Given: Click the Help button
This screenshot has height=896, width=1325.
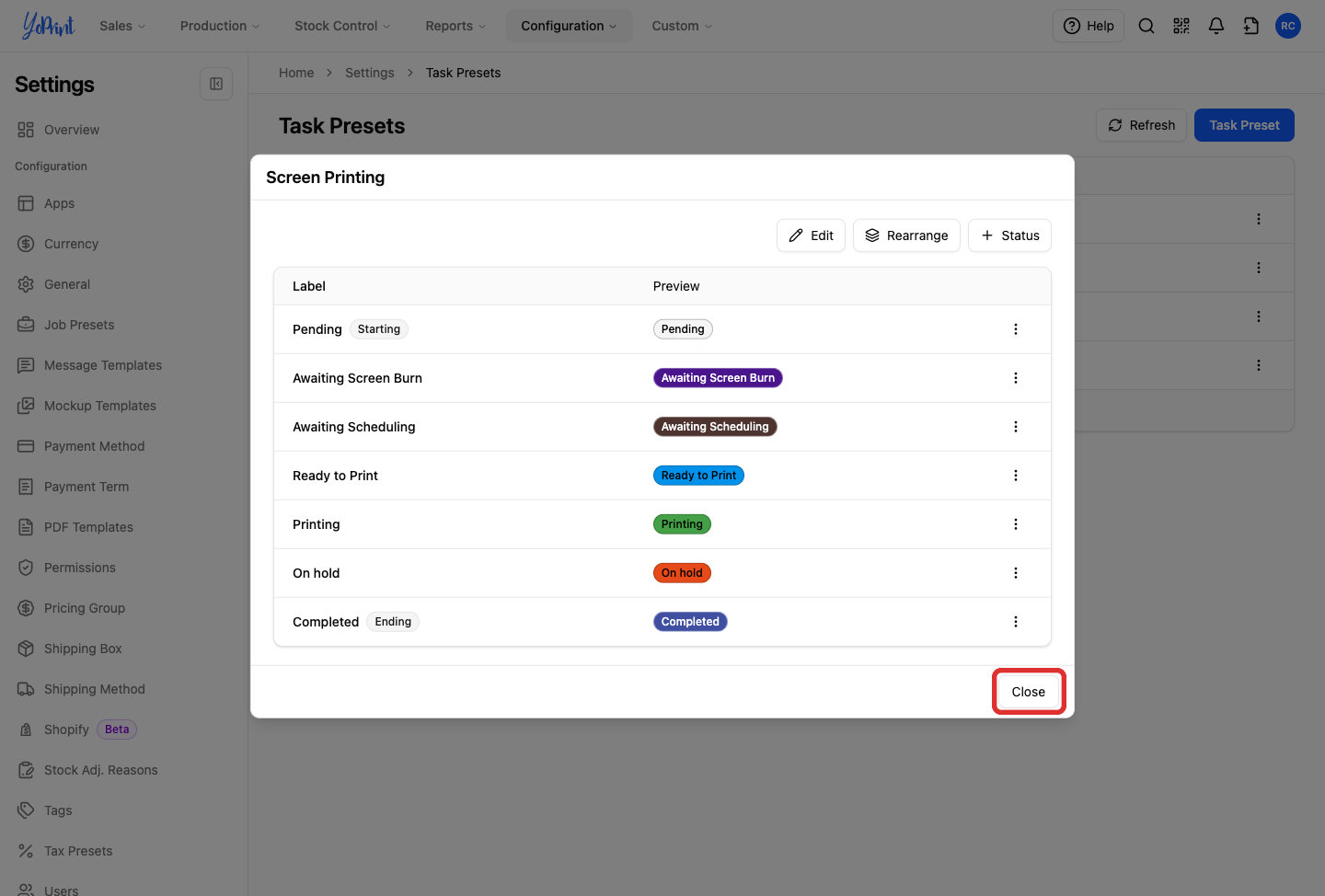Looking at the screenshot, I should 1089,26.
